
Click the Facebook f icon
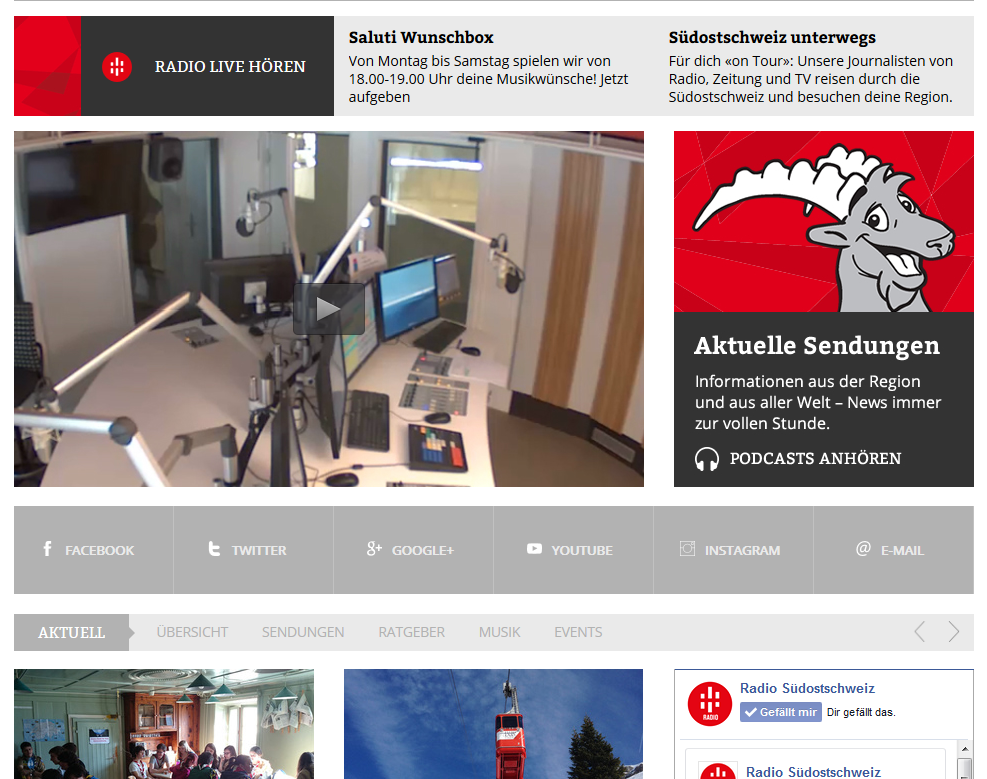coord(47,549)
